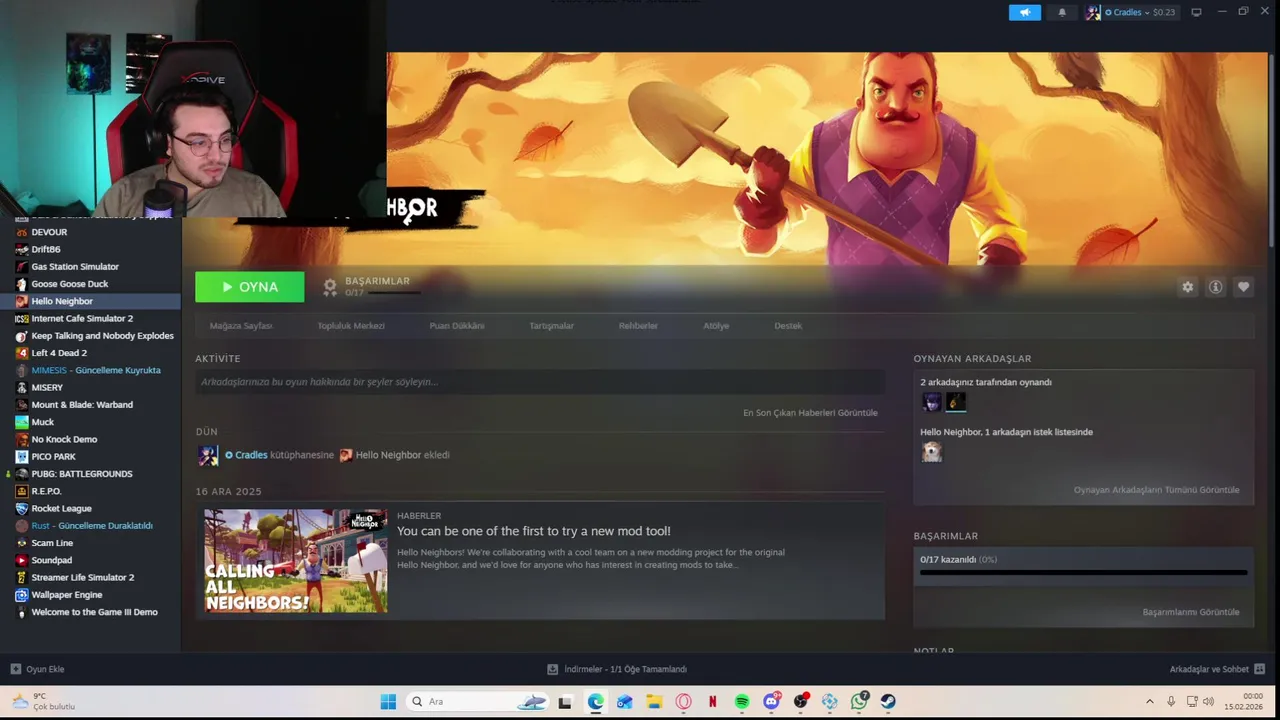1280x720 pixels.
Task: Switch to Big Picture mode monitor icon
Action: point(1196,12)
